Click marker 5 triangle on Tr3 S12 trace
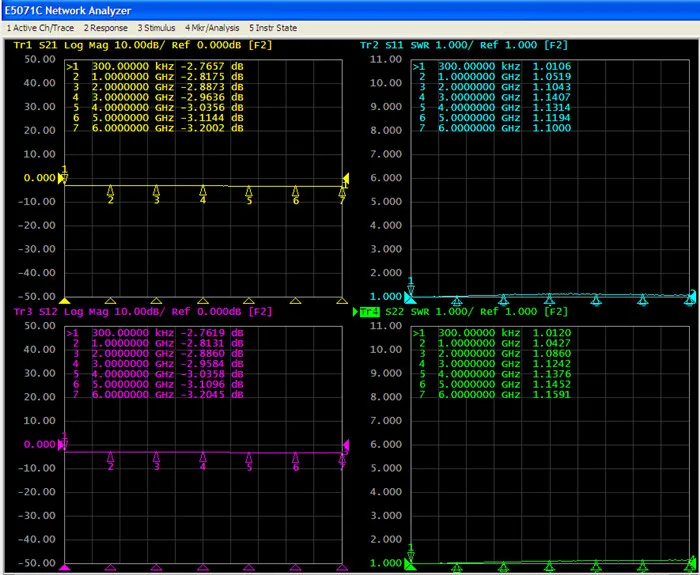 249,457
